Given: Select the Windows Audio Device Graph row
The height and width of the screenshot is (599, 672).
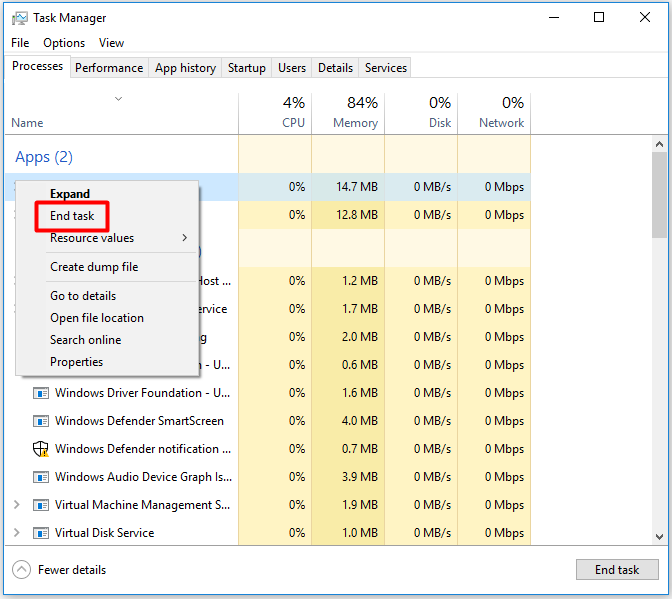Looking at the screenshot, I should (x=268, y=477).
